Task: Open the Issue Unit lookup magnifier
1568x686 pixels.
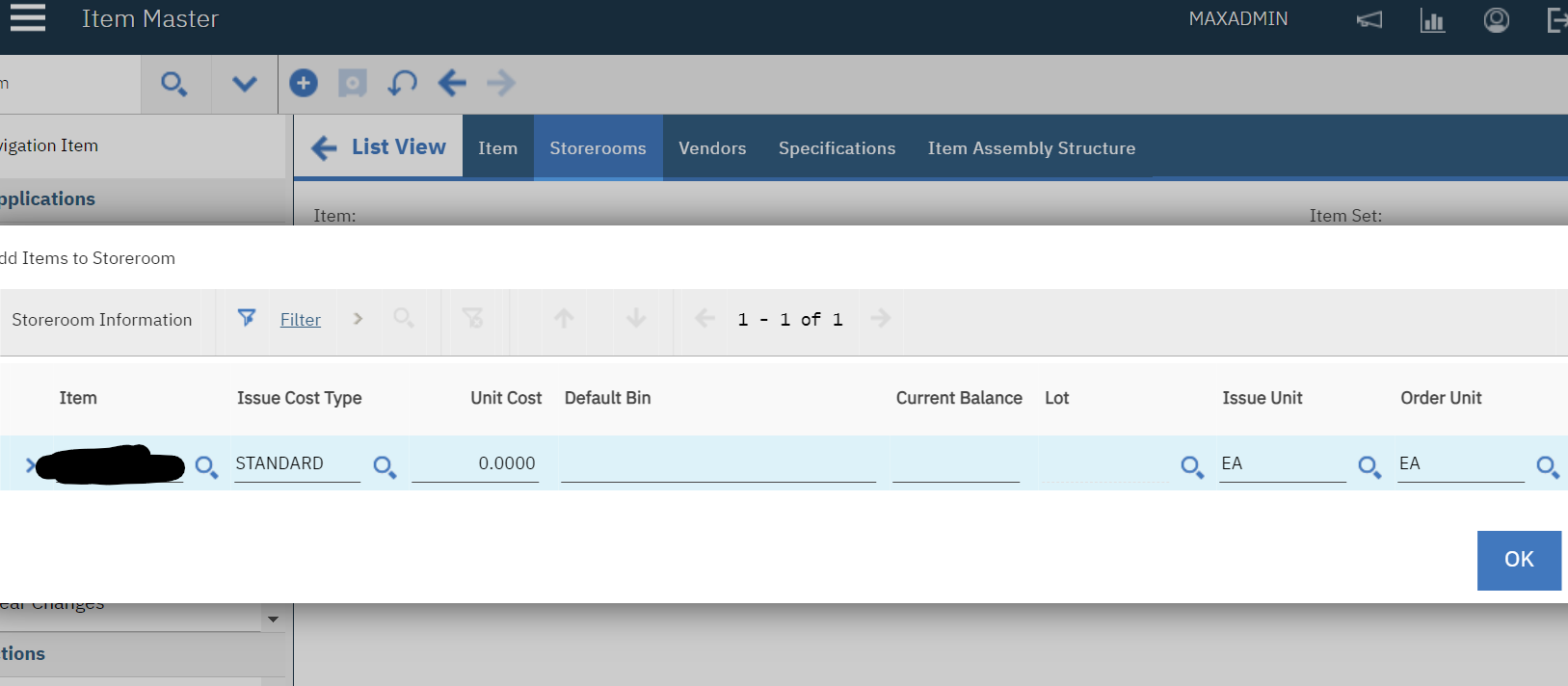Action: [1369, 467]
